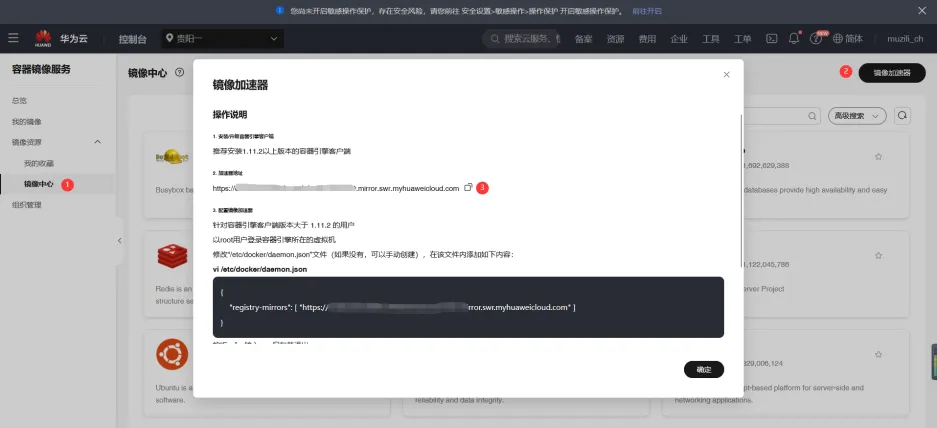The height and width of the screenshot is (428, 937).
Task: Click '推荐安装1.11.2以上版本的容器引擎客户端' text
Action: click(281, 151)
